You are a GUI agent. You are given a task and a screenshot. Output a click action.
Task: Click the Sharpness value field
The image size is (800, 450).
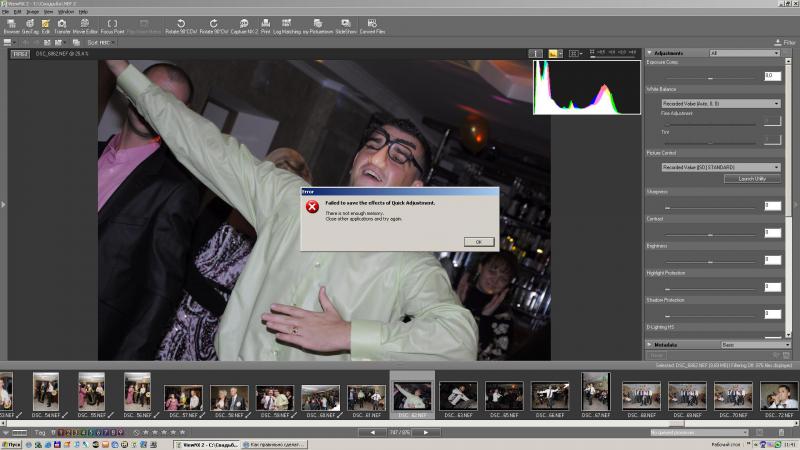[x=772, y=206]
